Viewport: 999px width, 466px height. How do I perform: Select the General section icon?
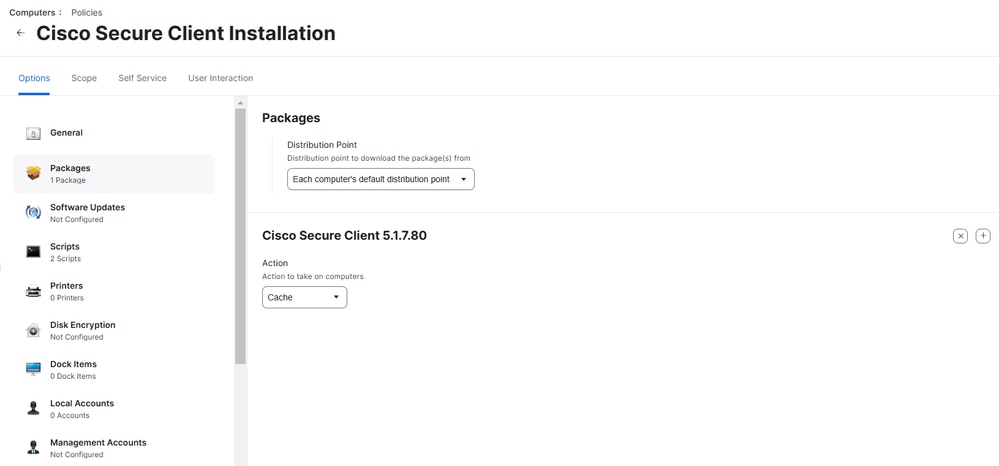[x=33, y=133]
